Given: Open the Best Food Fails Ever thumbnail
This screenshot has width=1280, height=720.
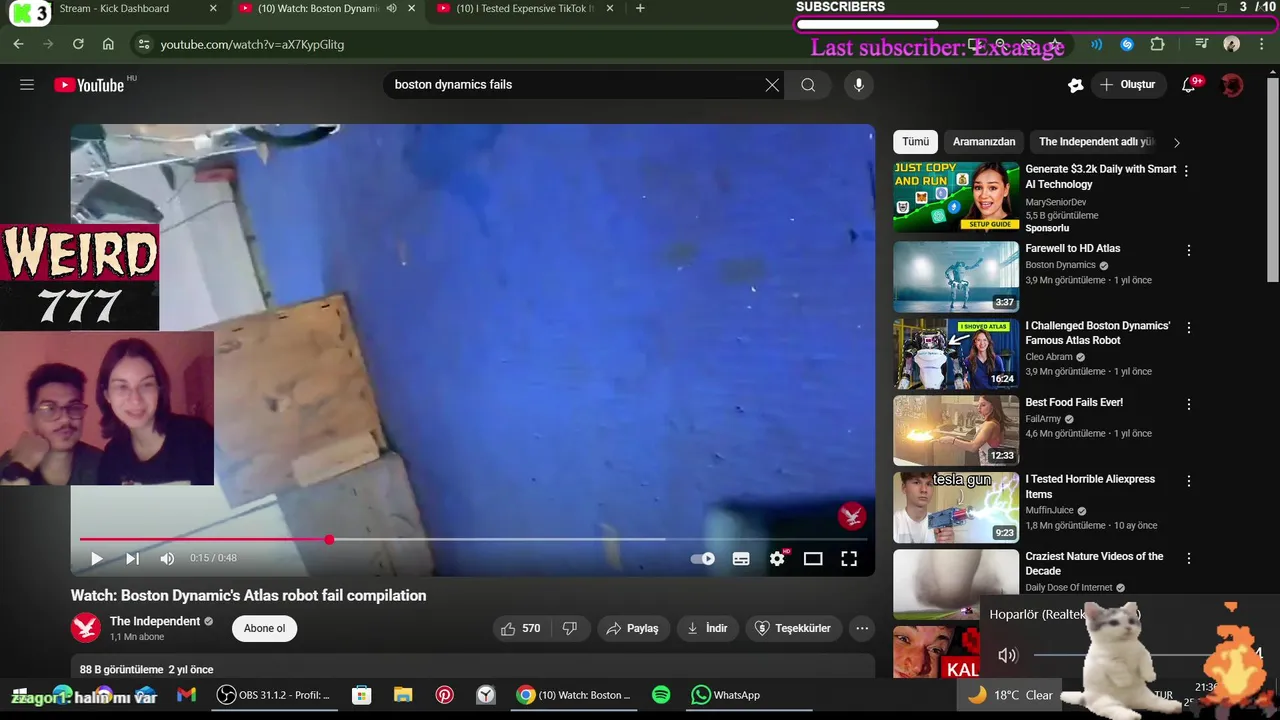Looking at the screenshot, I should point(956,430).
